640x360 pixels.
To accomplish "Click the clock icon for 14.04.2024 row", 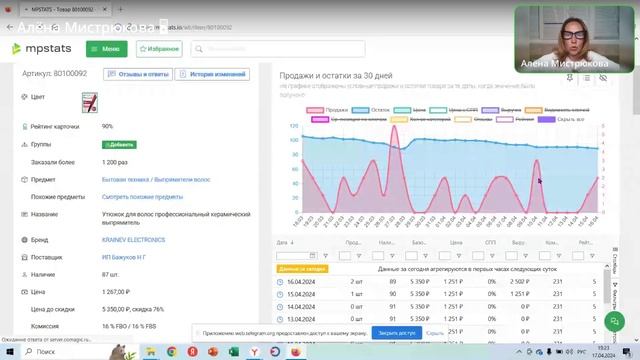I will (280, 307).
